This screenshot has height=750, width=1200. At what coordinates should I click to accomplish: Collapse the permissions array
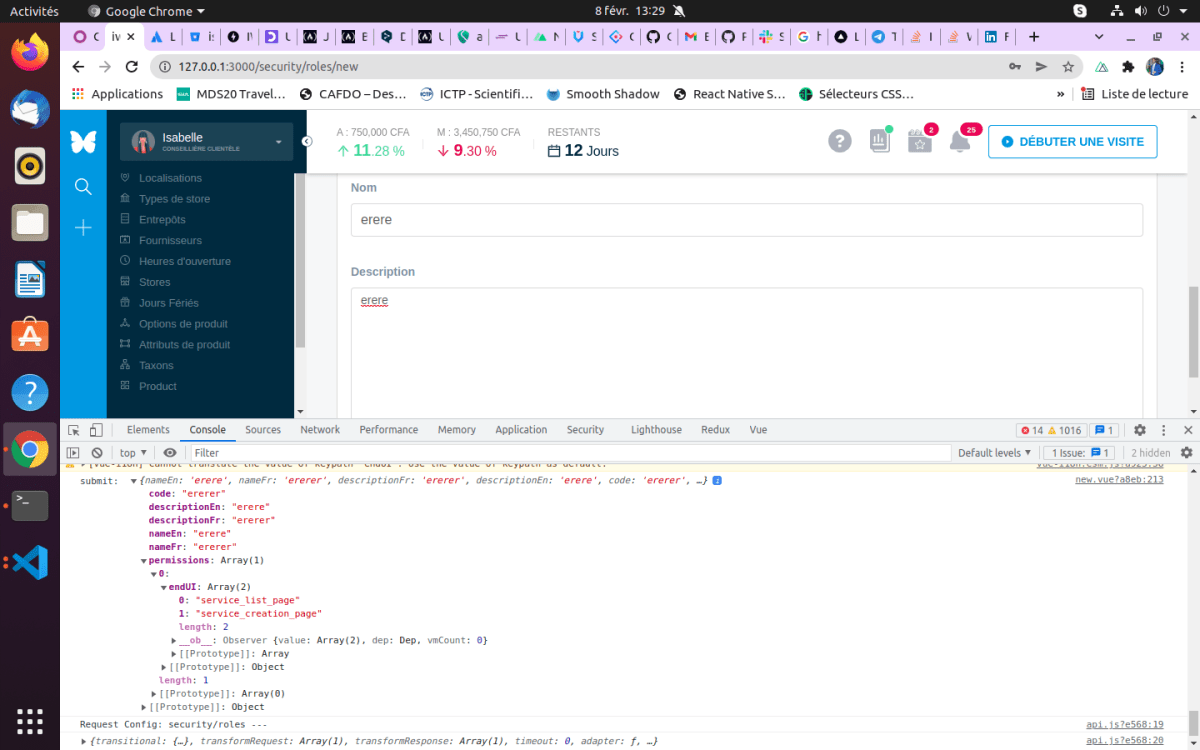[x=144, y=561]
